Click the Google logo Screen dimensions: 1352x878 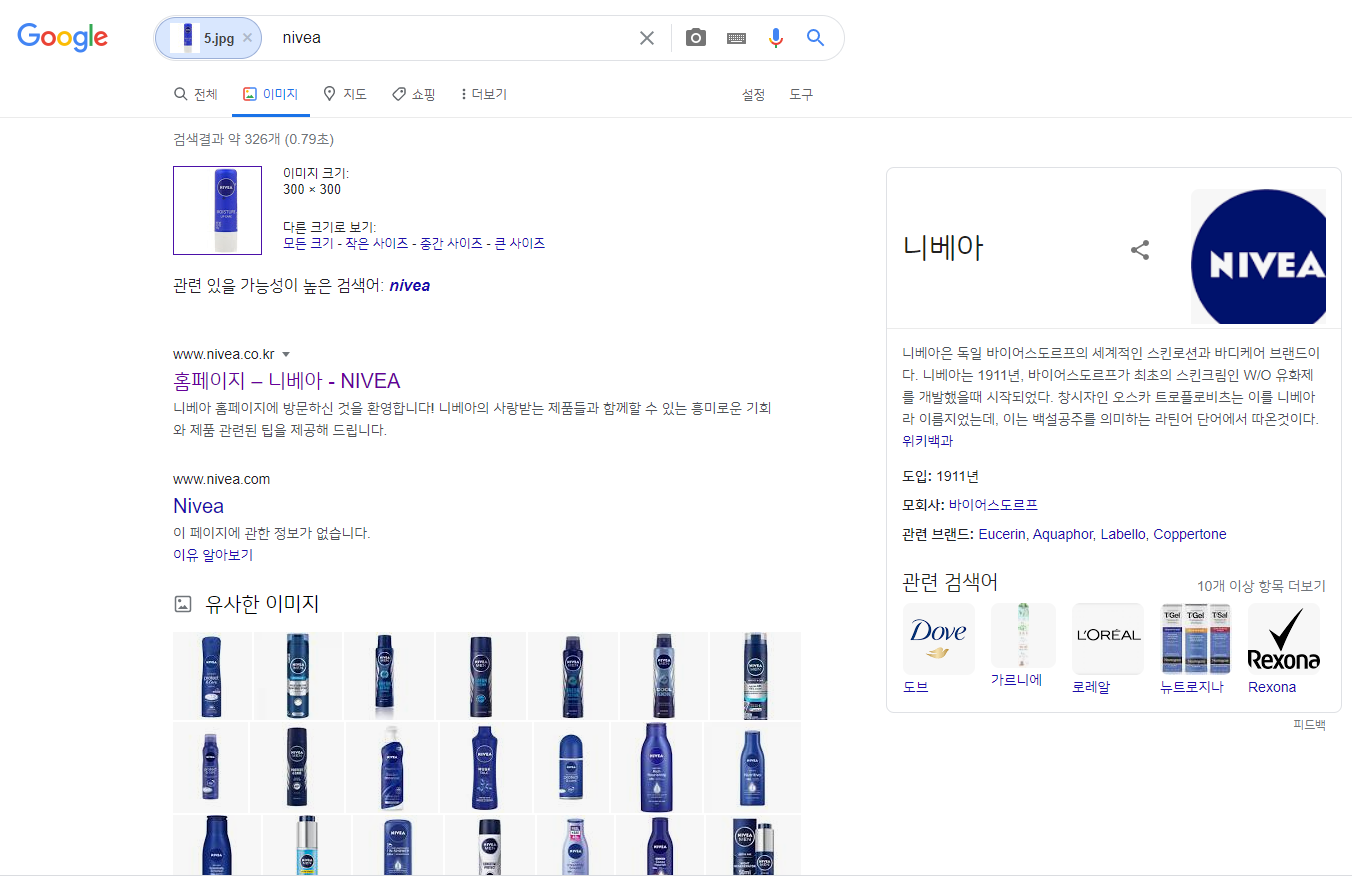click(x=63, y=37)
